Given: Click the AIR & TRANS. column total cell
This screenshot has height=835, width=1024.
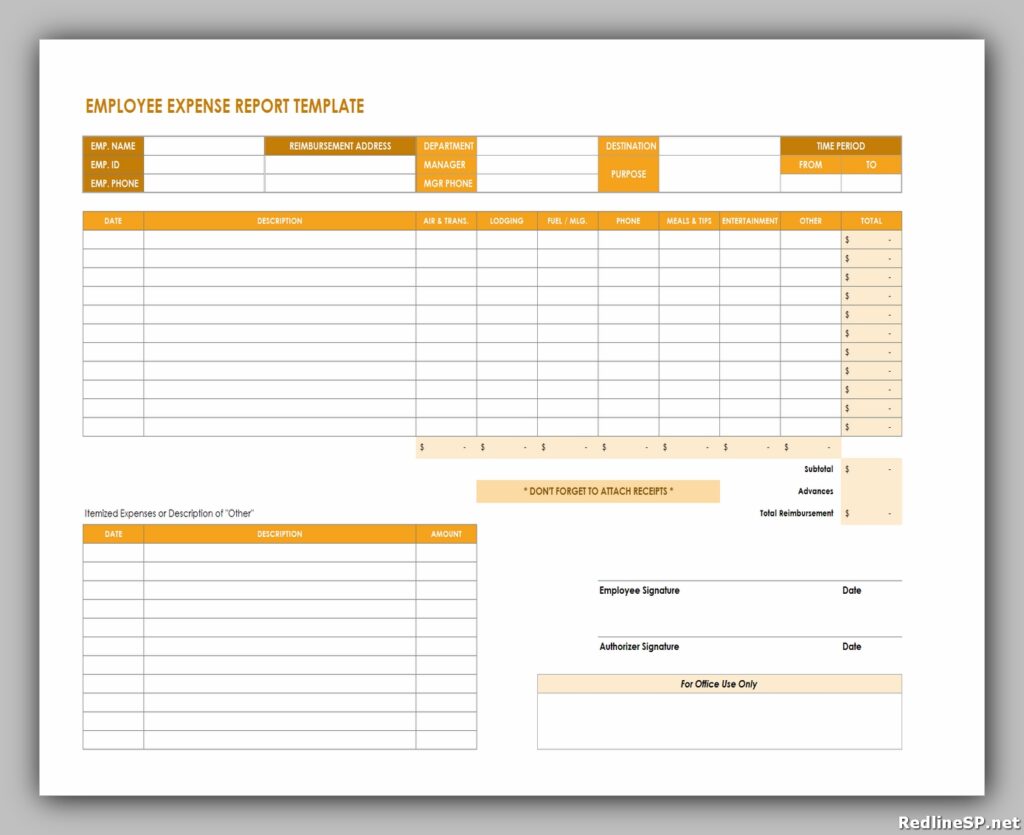Looking at the screenshot, I should pyautogui.click(x=446, y=447).
